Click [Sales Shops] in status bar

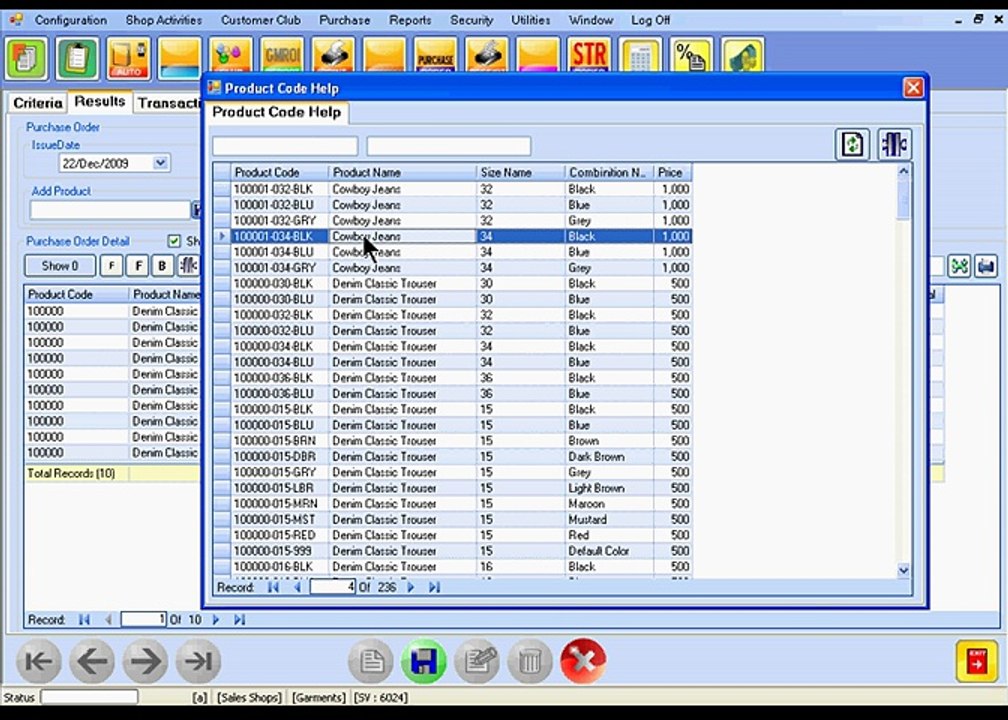pyautogui.click(x=249, y=698)
